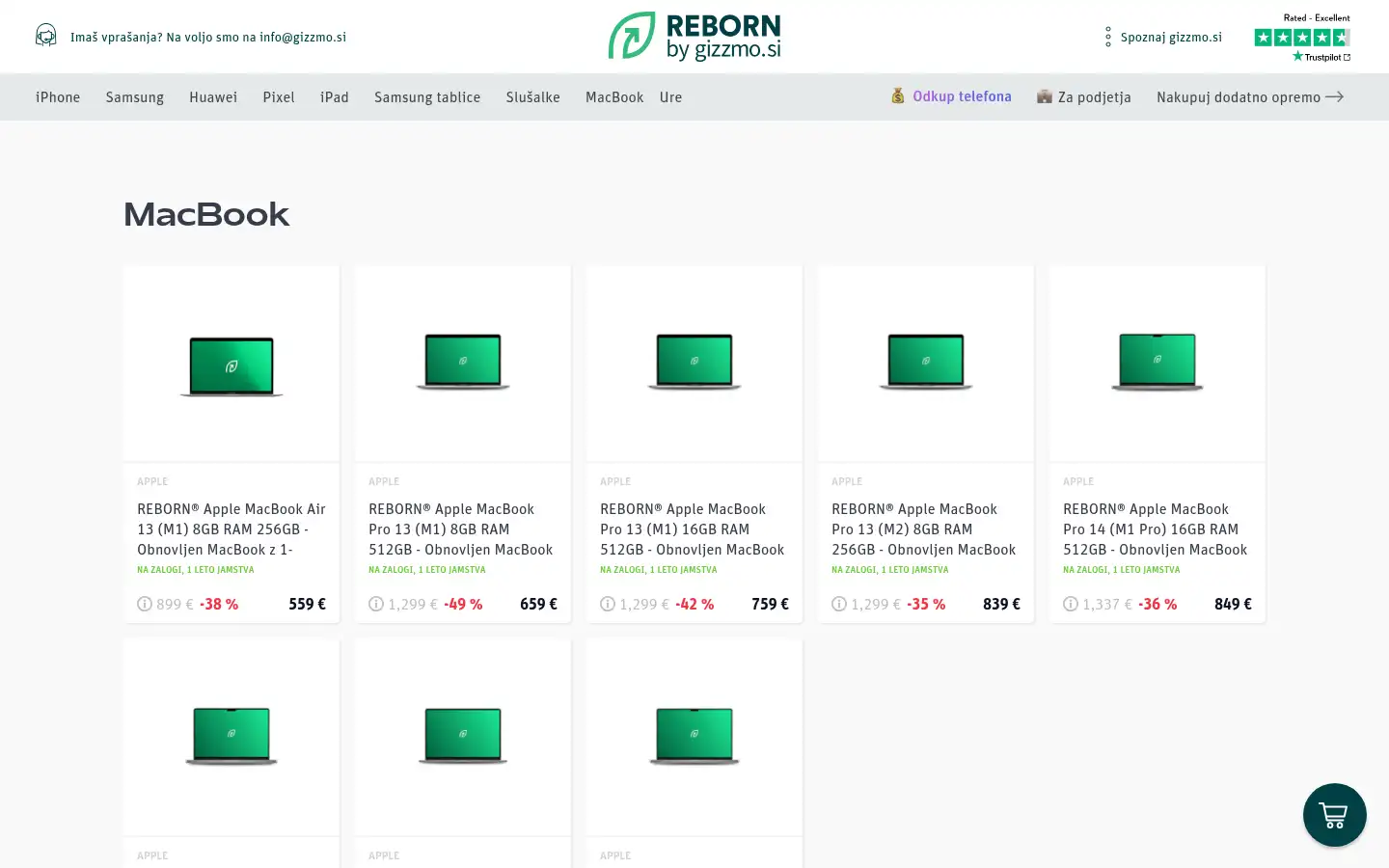Viewport: 1389px width, 868px height.
Task: Click the 849 € price
Action: 1234,604
